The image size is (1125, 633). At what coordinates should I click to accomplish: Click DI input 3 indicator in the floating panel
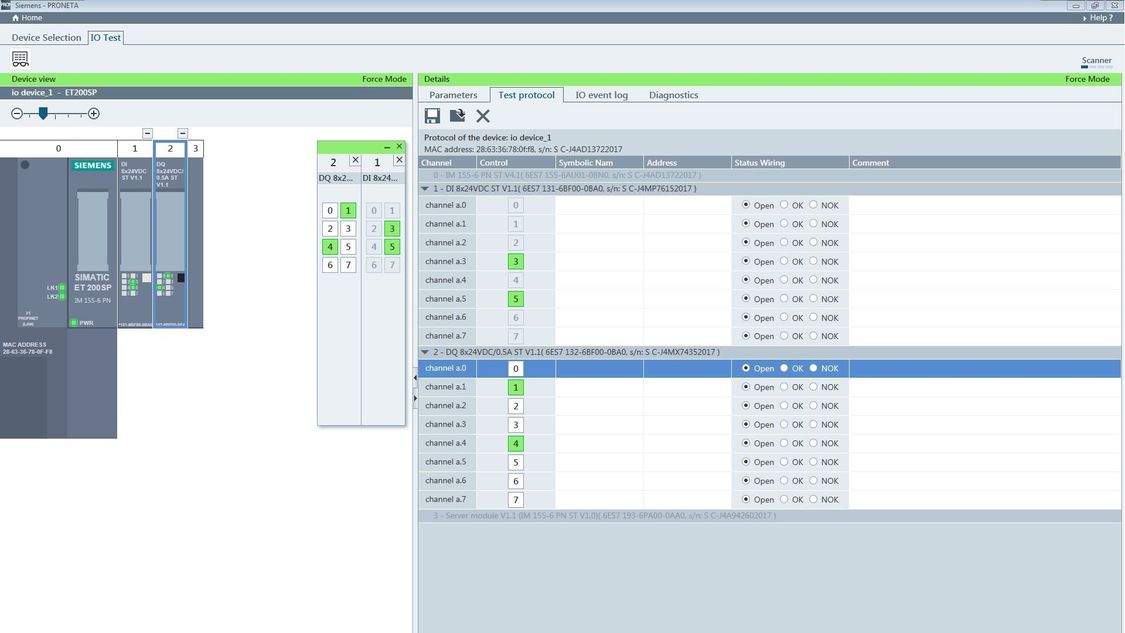[x=392, y=229]
